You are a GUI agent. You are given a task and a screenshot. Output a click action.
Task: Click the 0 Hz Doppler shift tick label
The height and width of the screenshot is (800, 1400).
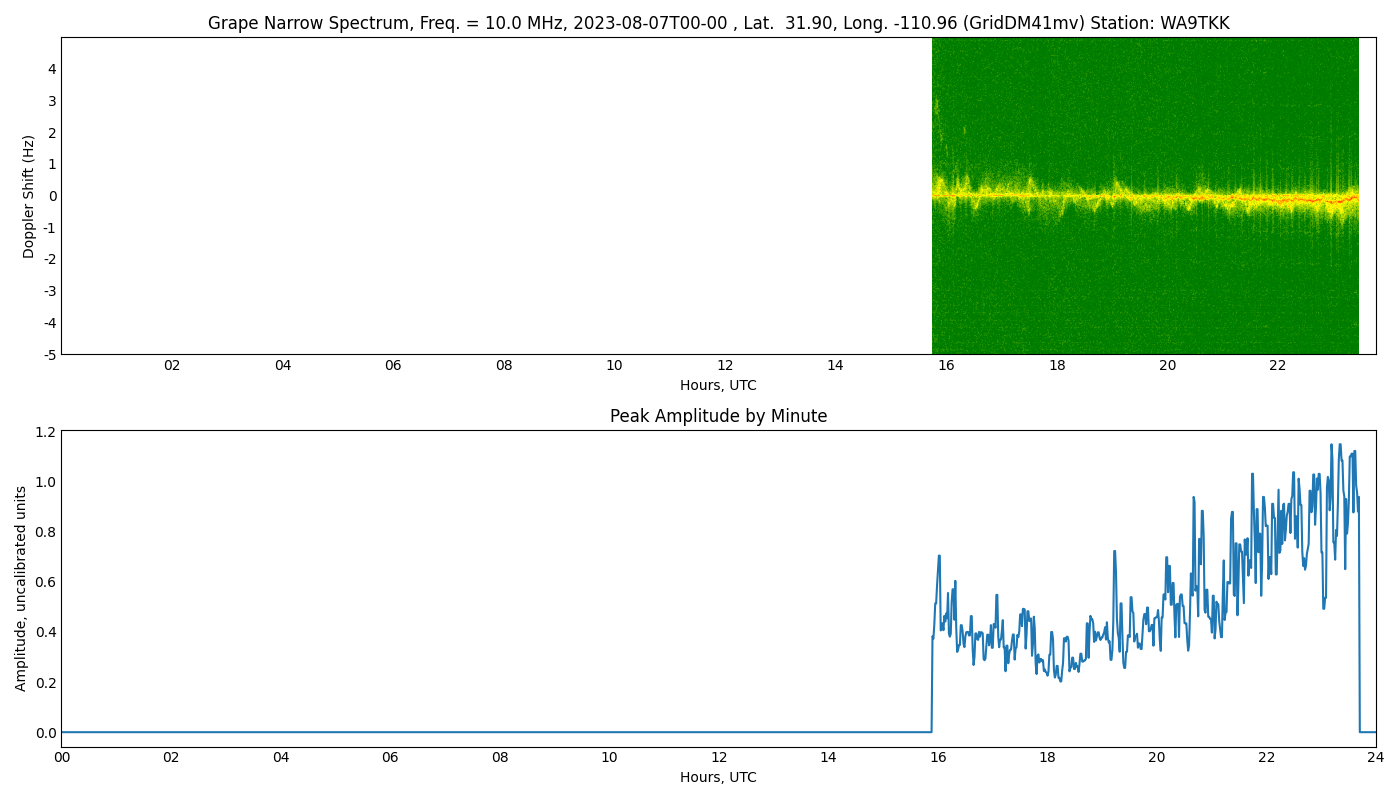51,196
